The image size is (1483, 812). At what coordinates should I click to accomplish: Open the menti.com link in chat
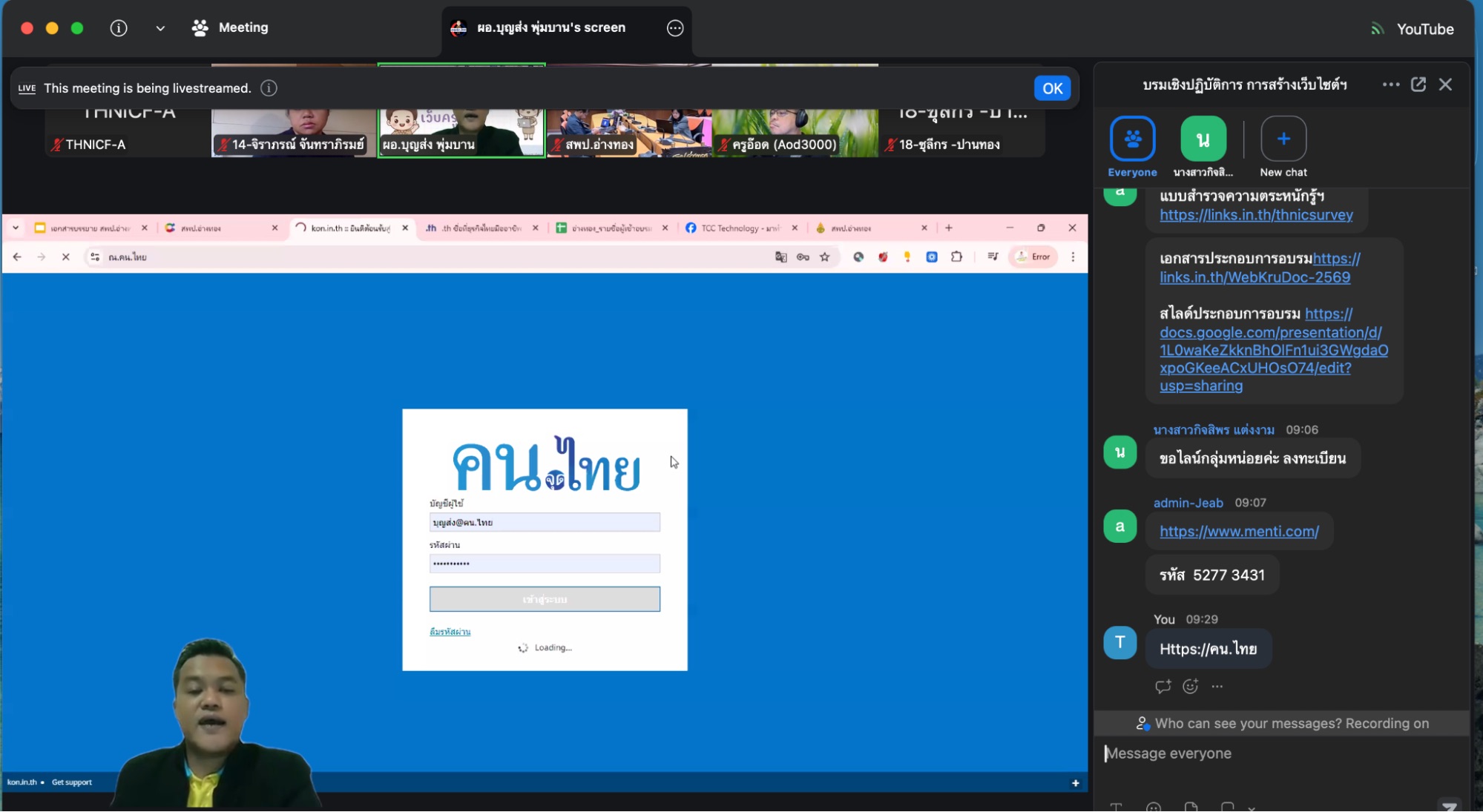click(x=1239, y=532)
